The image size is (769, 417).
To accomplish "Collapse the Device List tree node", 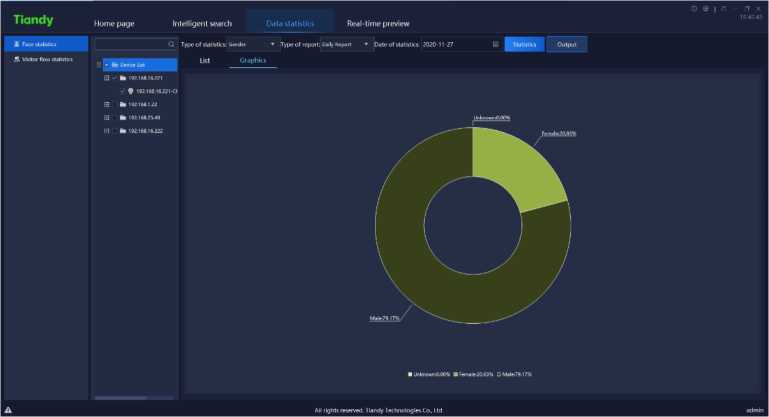I will (106, 64).
